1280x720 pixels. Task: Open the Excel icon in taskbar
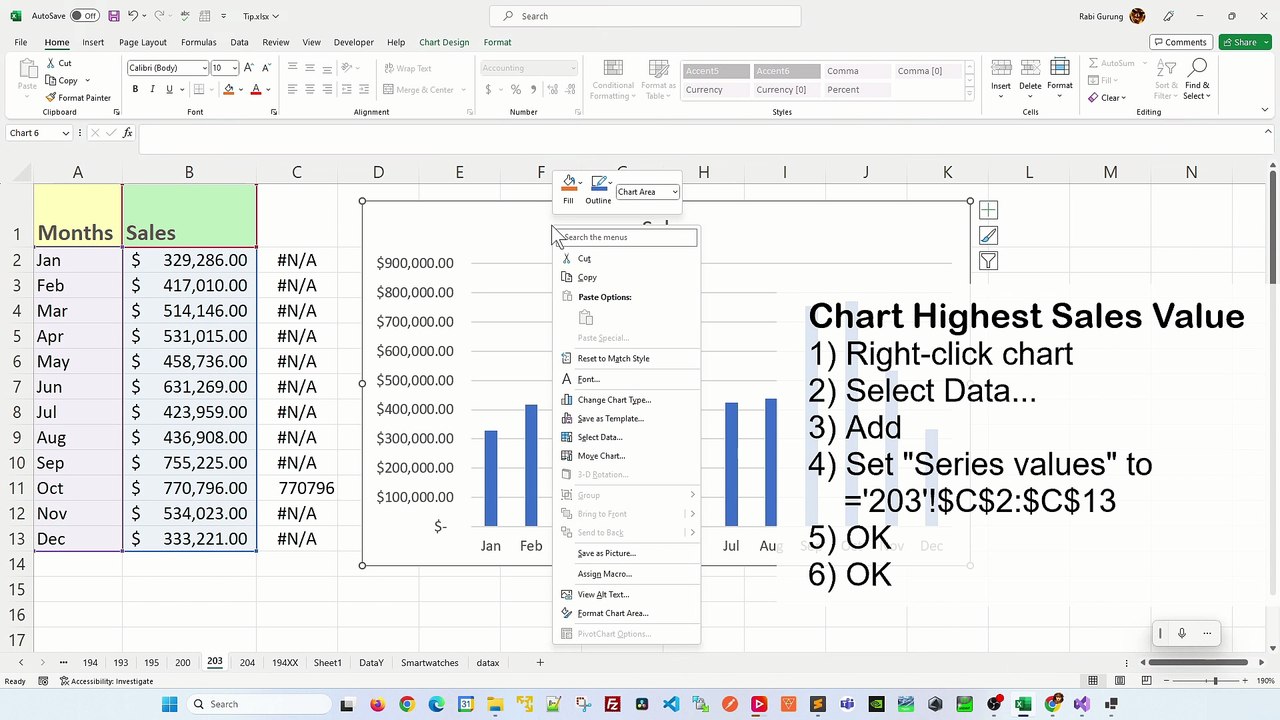[1023, 704]
